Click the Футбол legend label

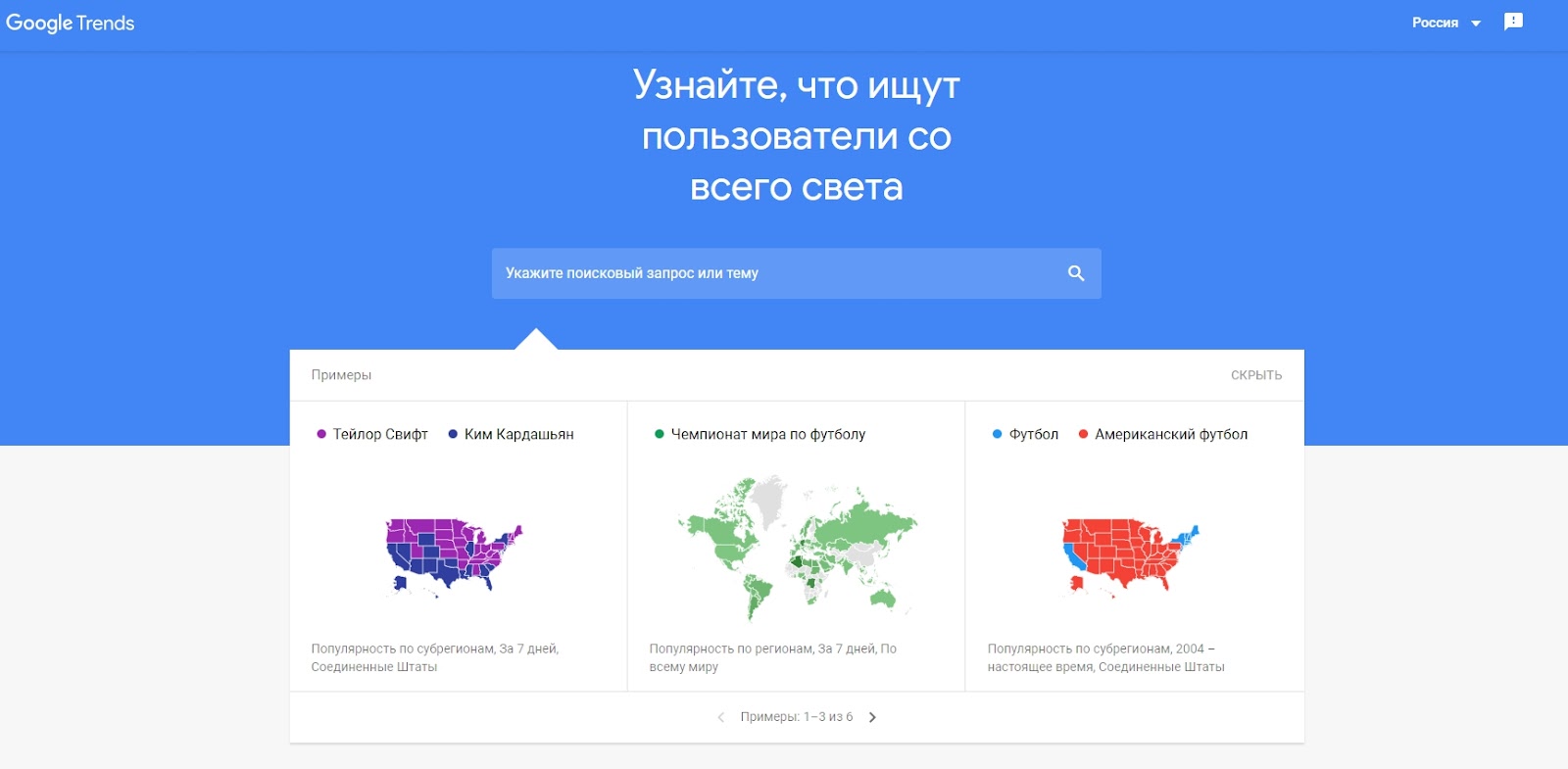pyautogui.click(x=1034, y=434)
